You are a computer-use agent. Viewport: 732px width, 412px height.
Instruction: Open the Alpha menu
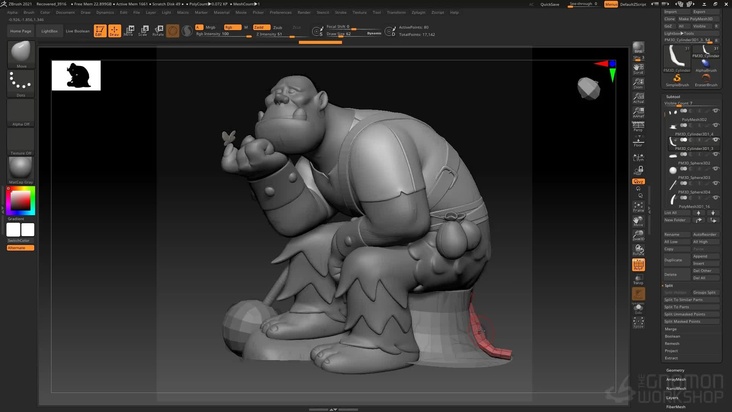click(13, 13)
